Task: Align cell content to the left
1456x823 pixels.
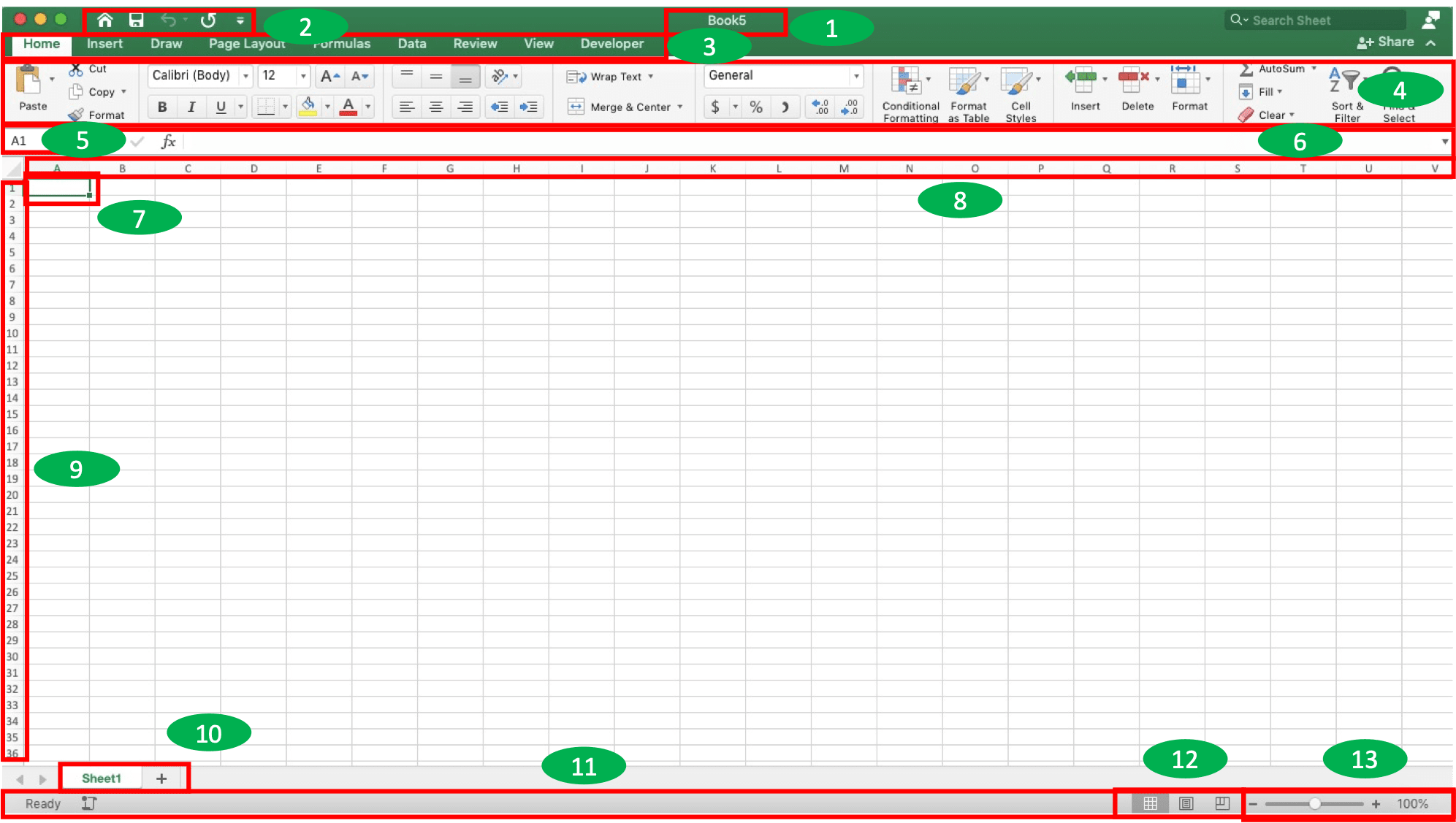Action: [407, 107]
